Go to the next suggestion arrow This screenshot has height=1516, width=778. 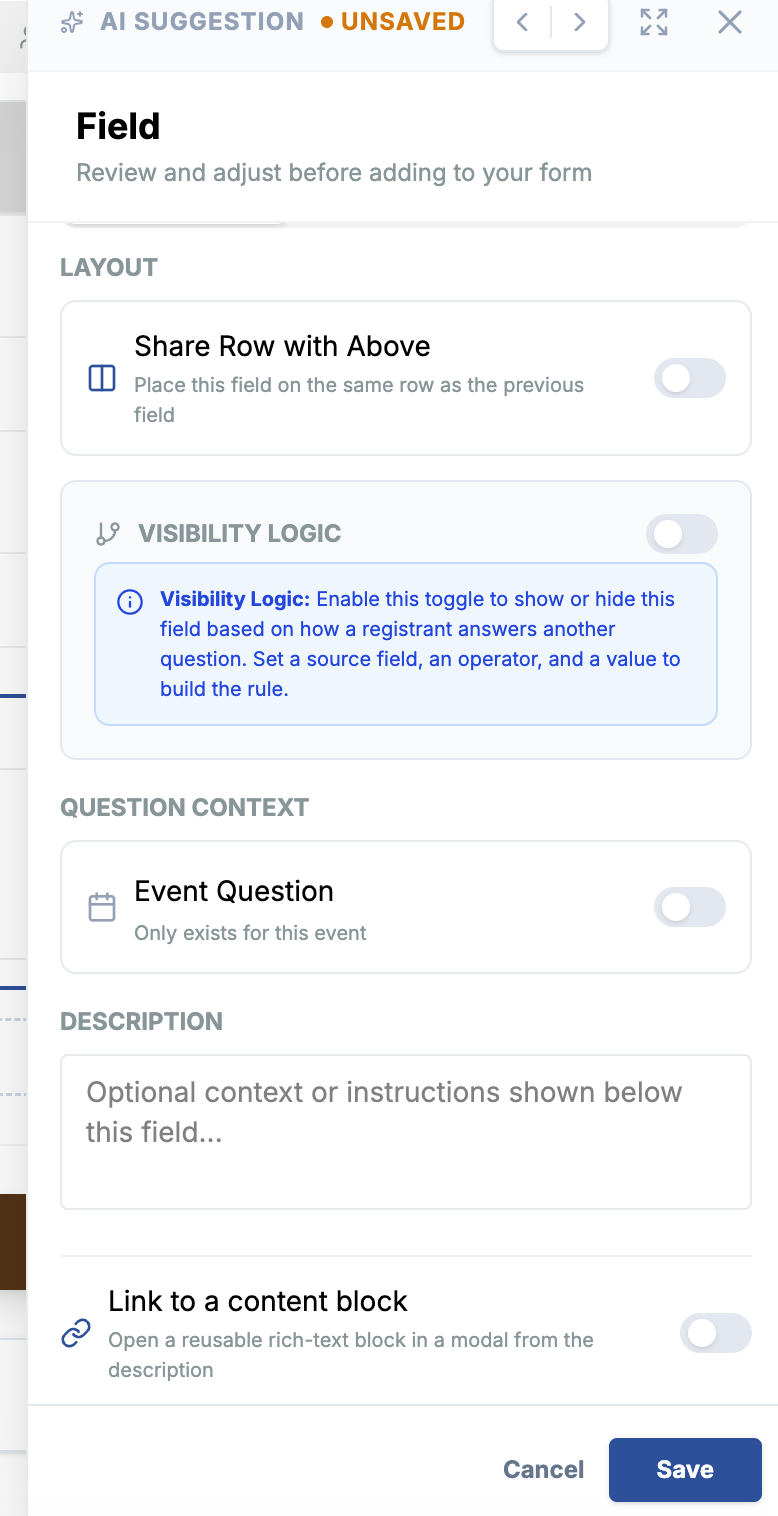[x=579, y=22]
